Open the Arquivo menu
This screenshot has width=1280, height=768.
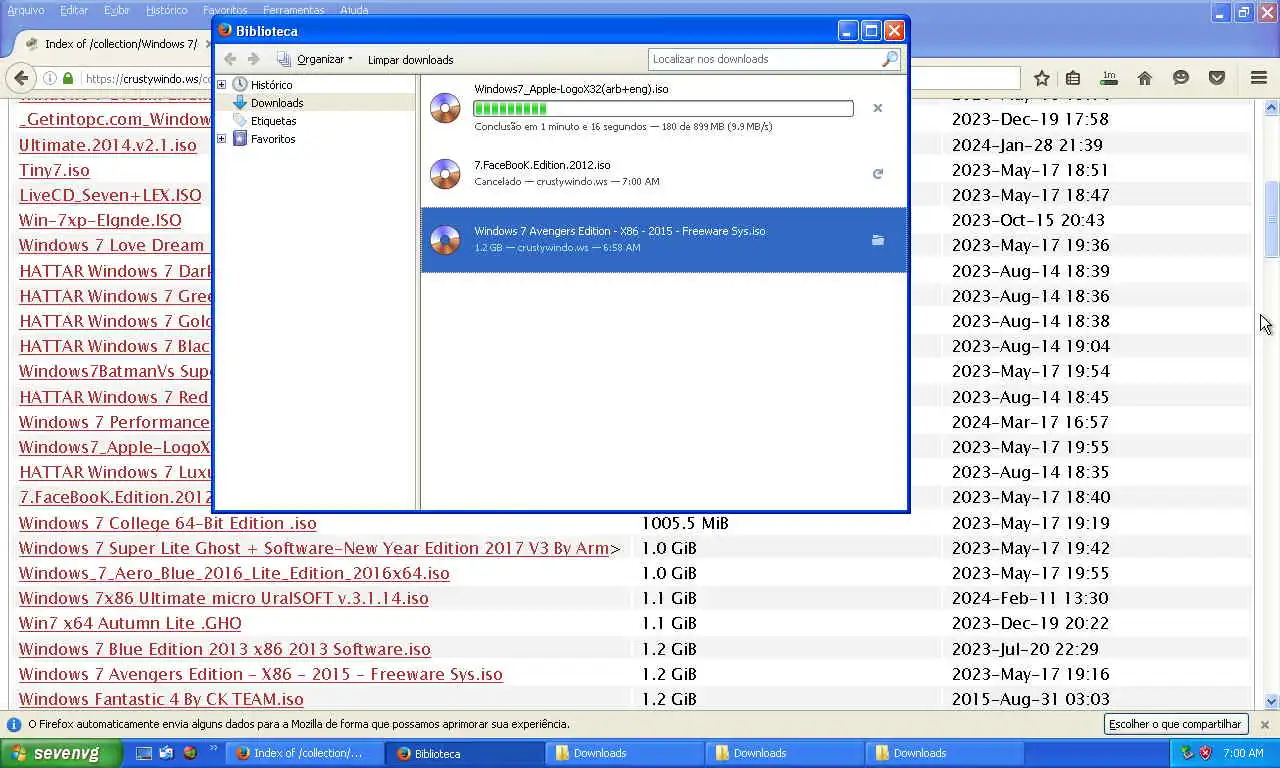[25, 10]
